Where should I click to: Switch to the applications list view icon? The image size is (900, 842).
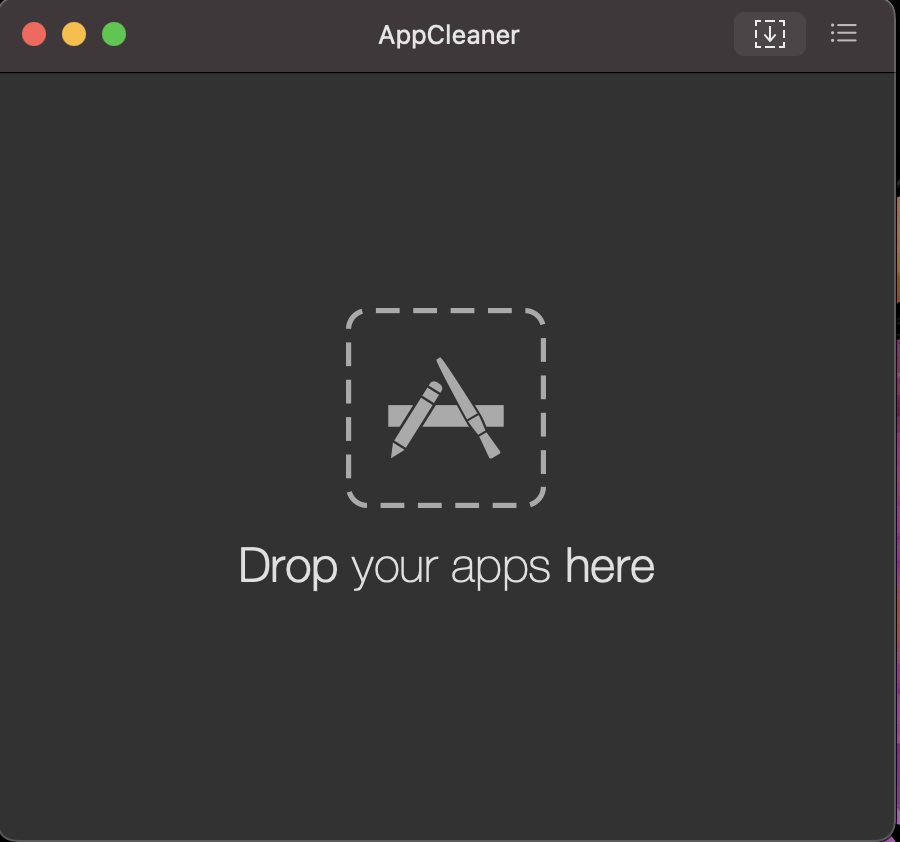[x=843, y=33]
